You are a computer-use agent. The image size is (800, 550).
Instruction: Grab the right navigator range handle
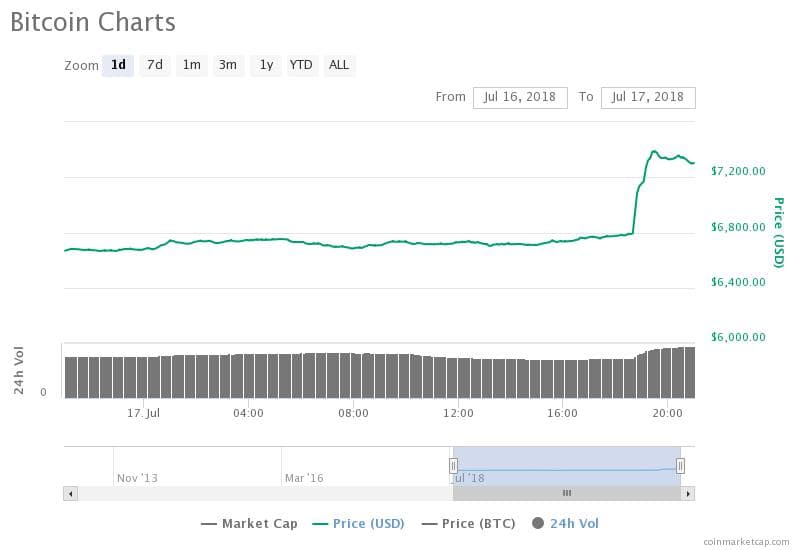[680, 465]
